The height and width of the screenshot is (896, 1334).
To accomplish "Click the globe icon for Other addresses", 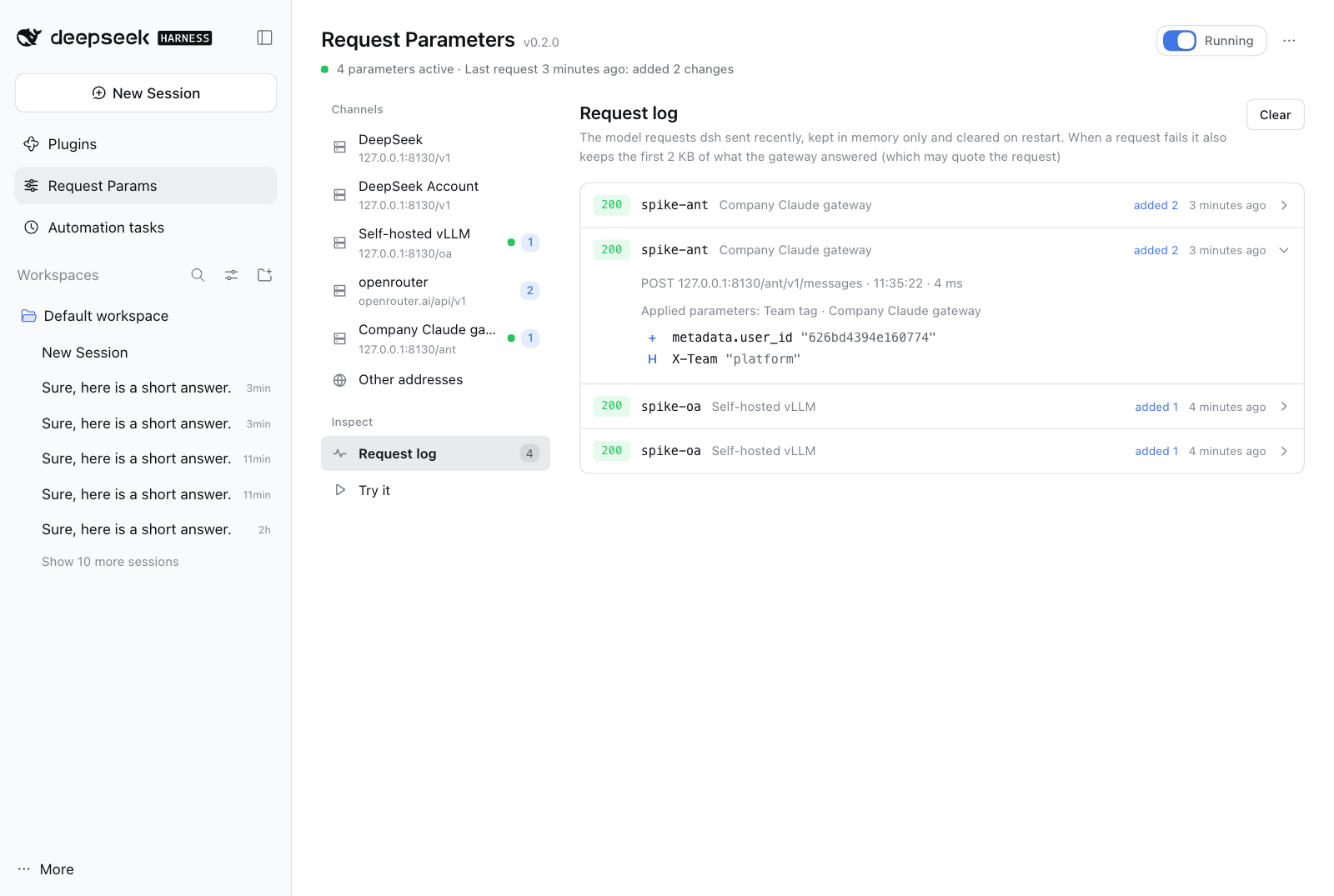I will coord(339,380).
